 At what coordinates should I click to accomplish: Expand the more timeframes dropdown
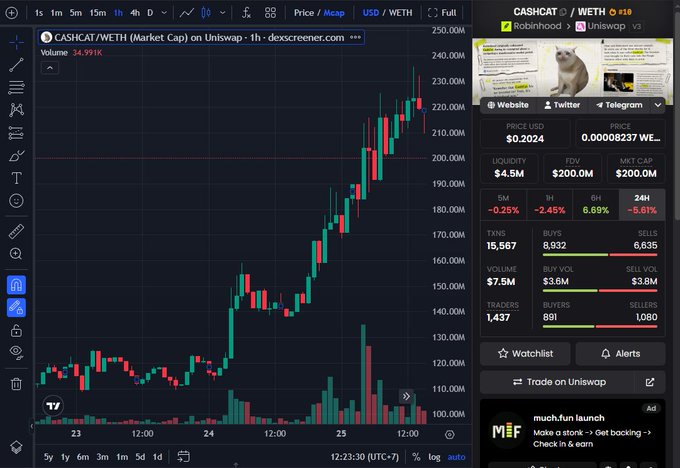tap(164, 13)
